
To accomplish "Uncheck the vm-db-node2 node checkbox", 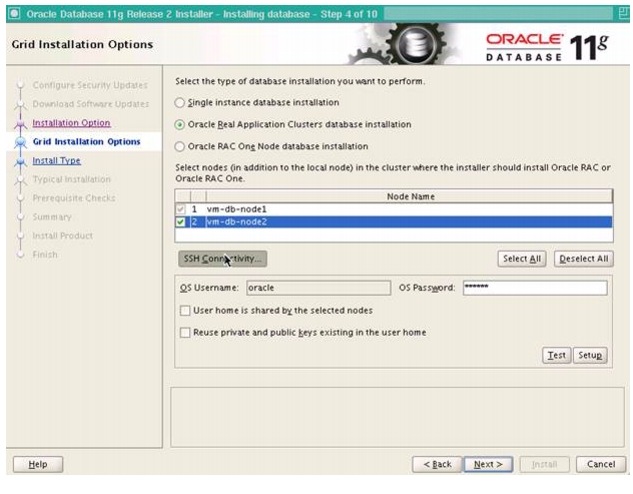I will pyautogui.click(x=180, y=222).
